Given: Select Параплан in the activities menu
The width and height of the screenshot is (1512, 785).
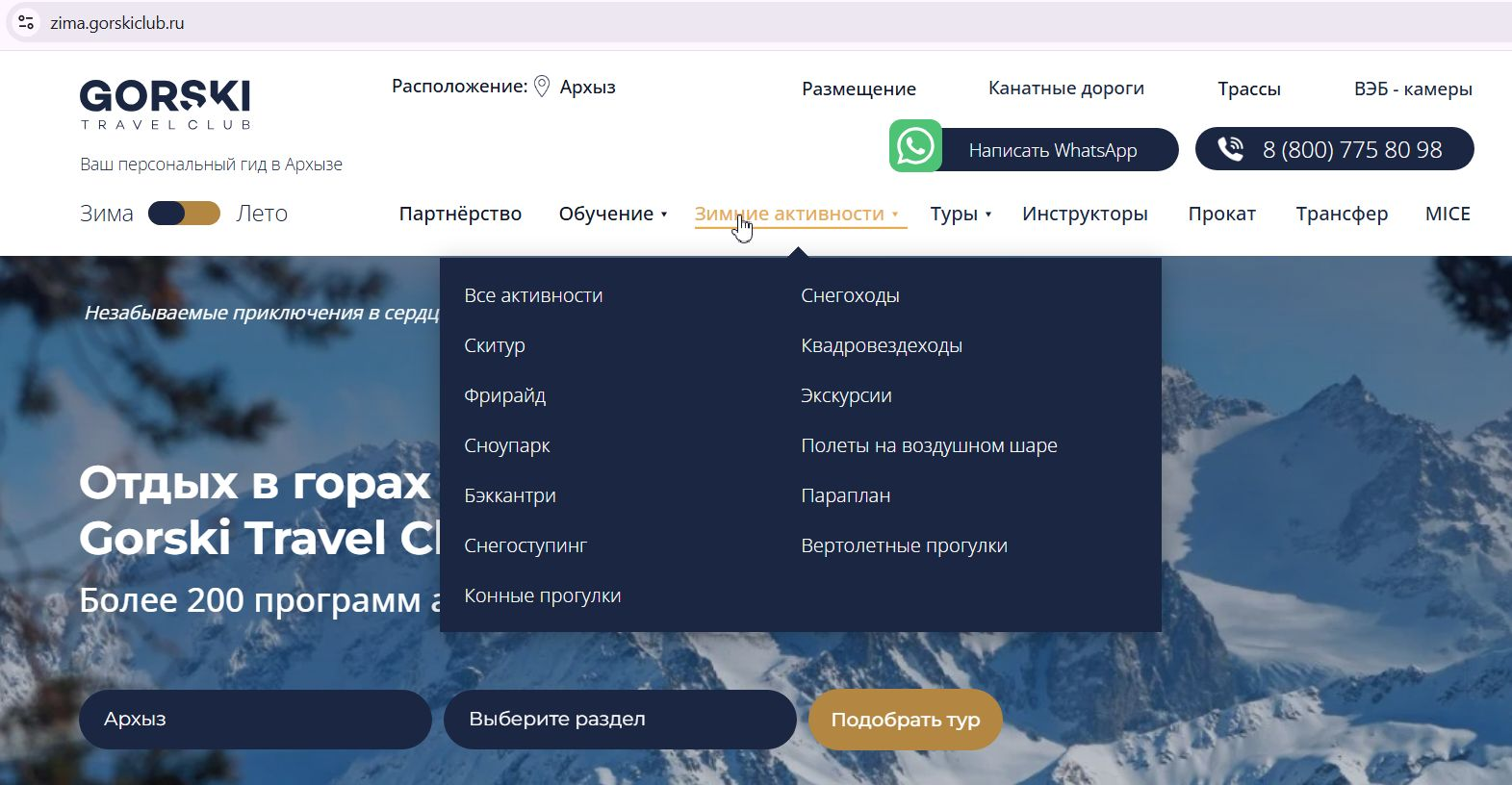Looking at the screenshot, I should (x=846, y=495).
